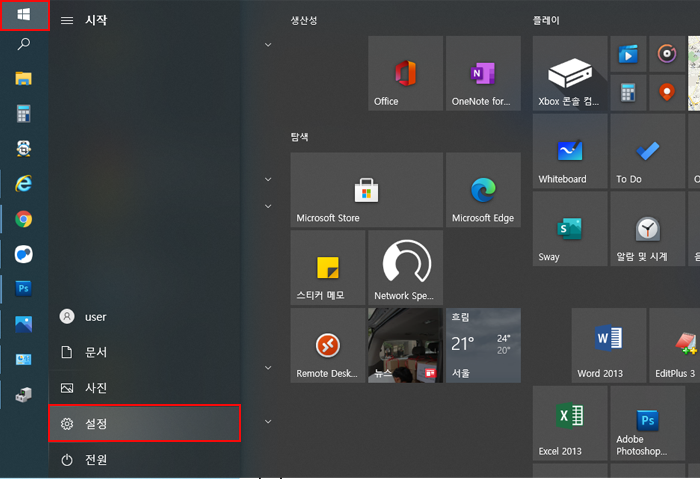700x479 pixels.
Task: Open the taskbar search magnifier
Action: click(24, 44)
